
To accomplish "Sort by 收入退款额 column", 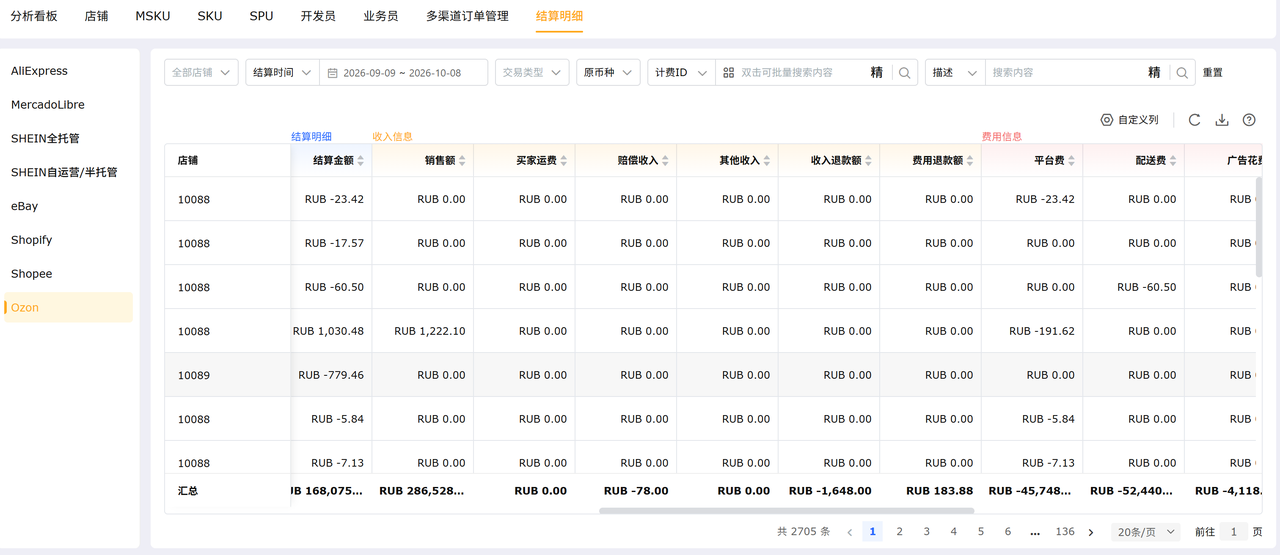I will click(869, 161).
